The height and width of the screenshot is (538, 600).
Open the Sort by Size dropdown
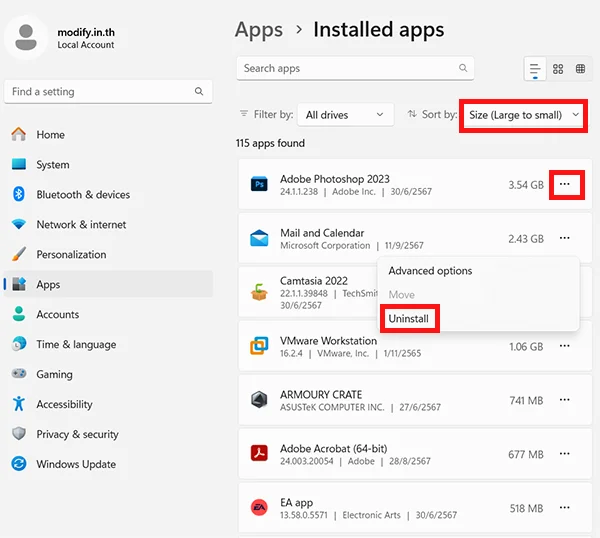pos(523,115)
